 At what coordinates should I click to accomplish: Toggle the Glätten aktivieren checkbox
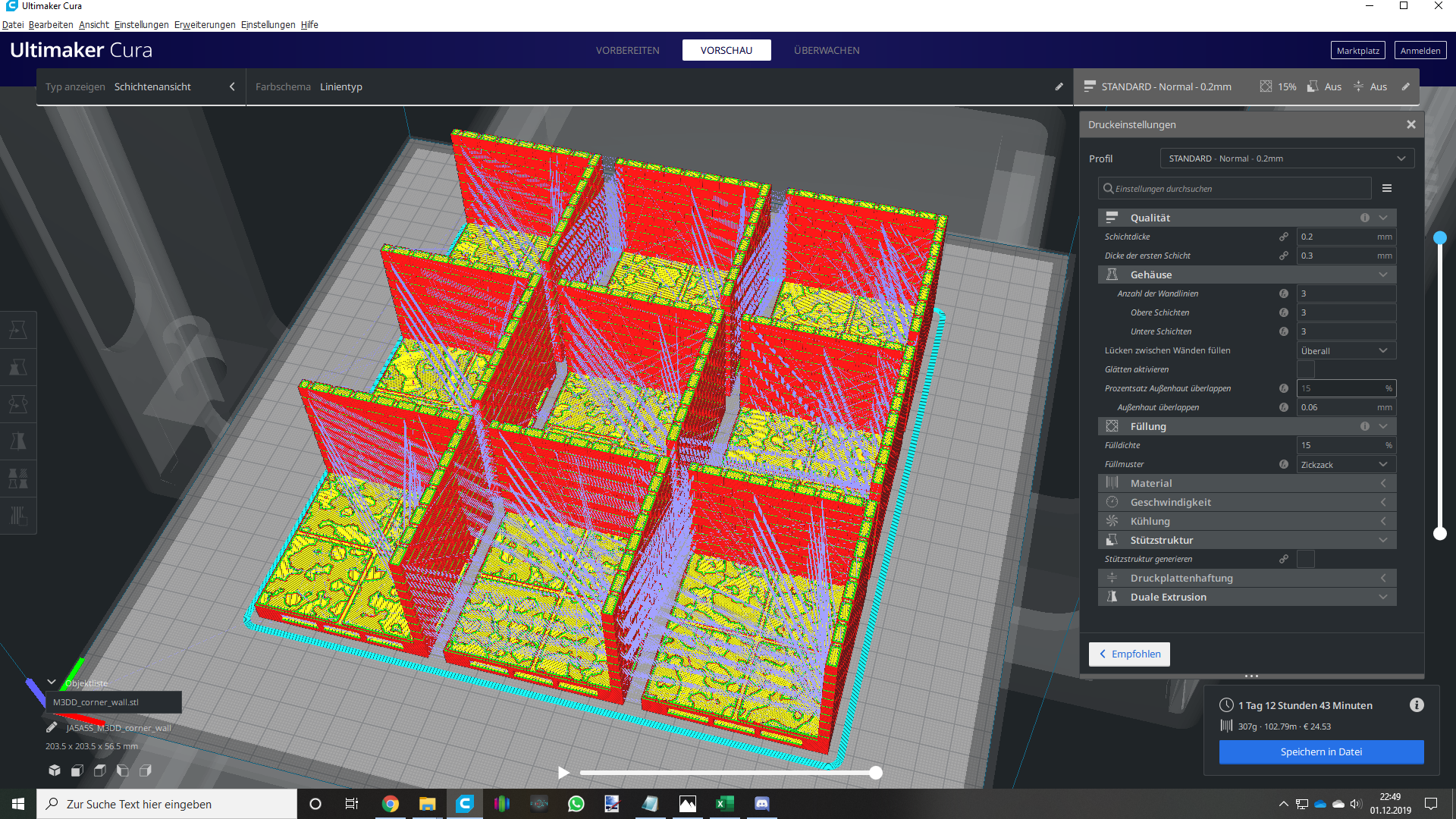click(1306, 369)
